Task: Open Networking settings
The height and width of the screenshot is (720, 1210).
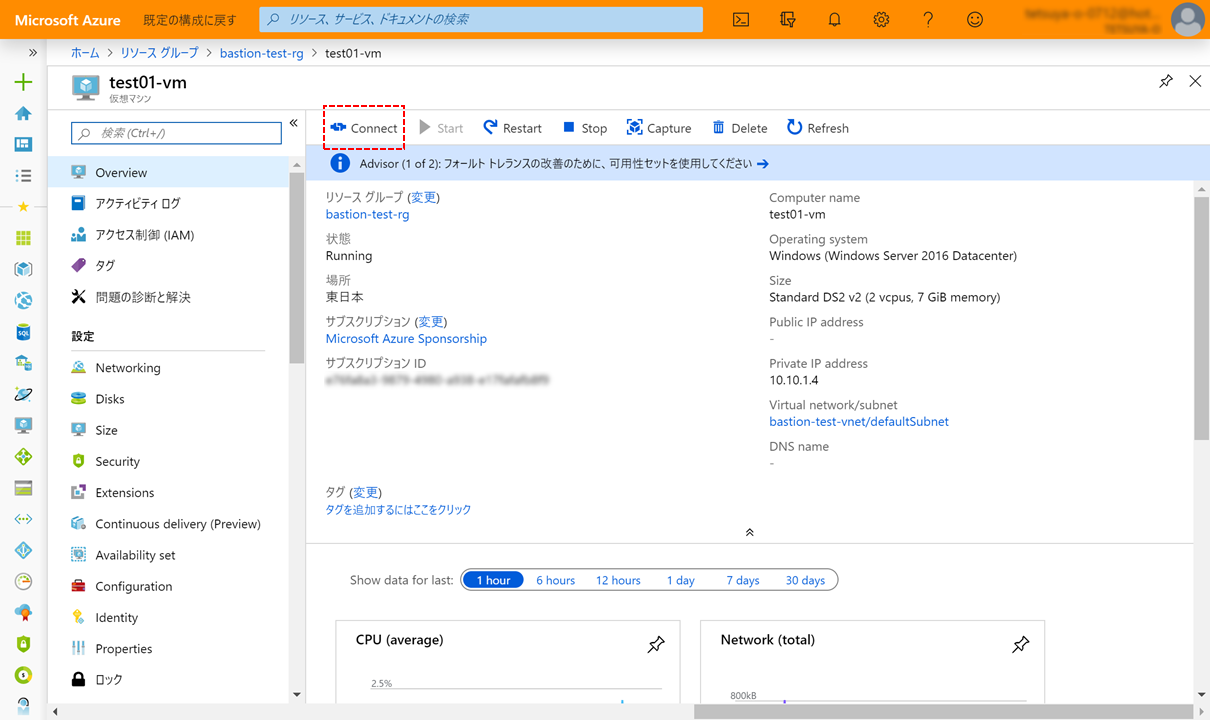Action: [x=168, y=368]
